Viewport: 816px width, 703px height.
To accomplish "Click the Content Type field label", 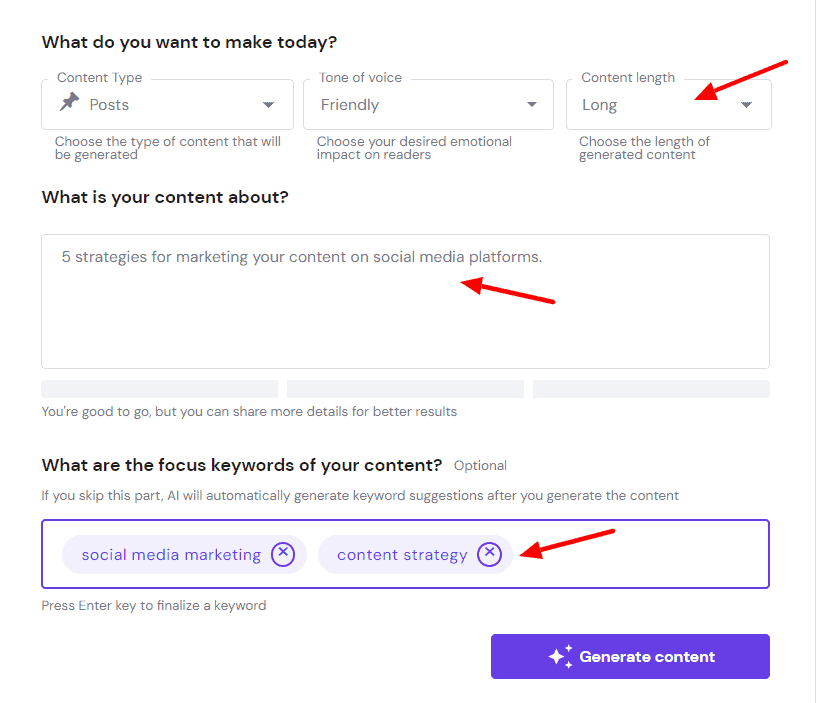I will tap(99, 78).
